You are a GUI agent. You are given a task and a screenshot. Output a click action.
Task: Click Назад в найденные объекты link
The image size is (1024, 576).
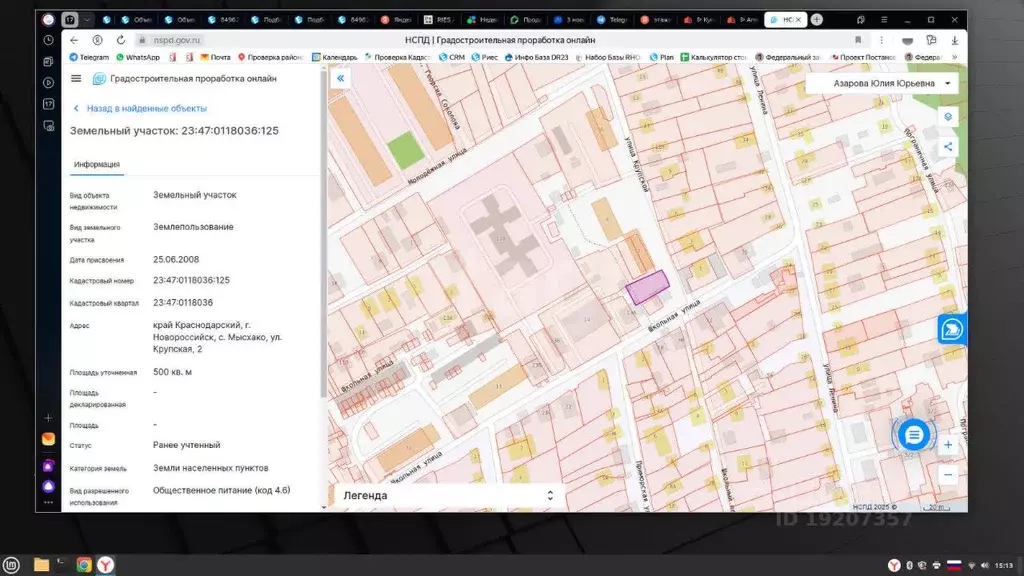[146, 108]
